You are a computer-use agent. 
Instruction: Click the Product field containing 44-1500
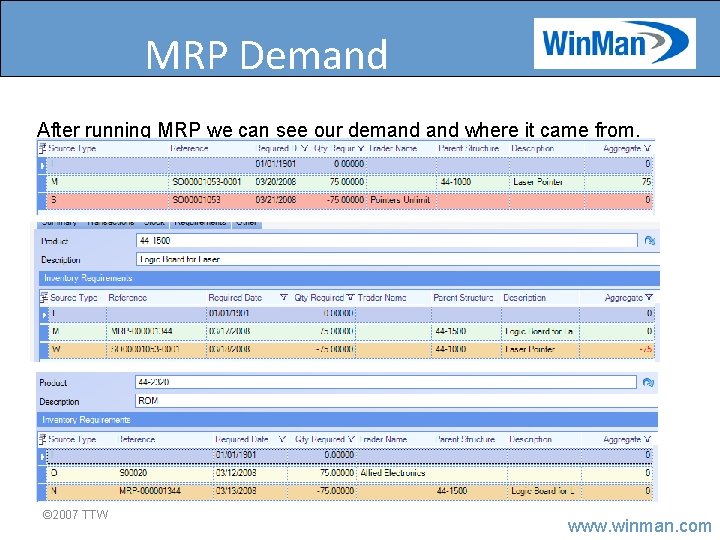(x=387, y=241)
